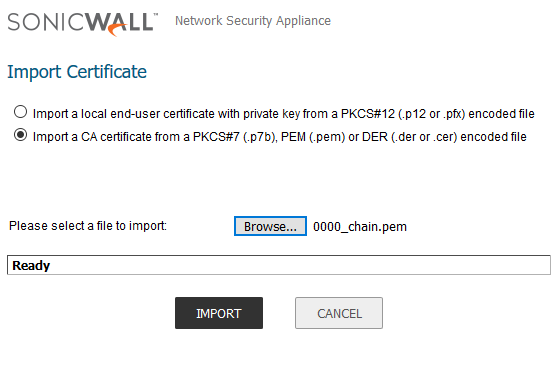Click the 'Import a local end-user certificate' option label
558x368 pixels.
click(x=284, y=114)
